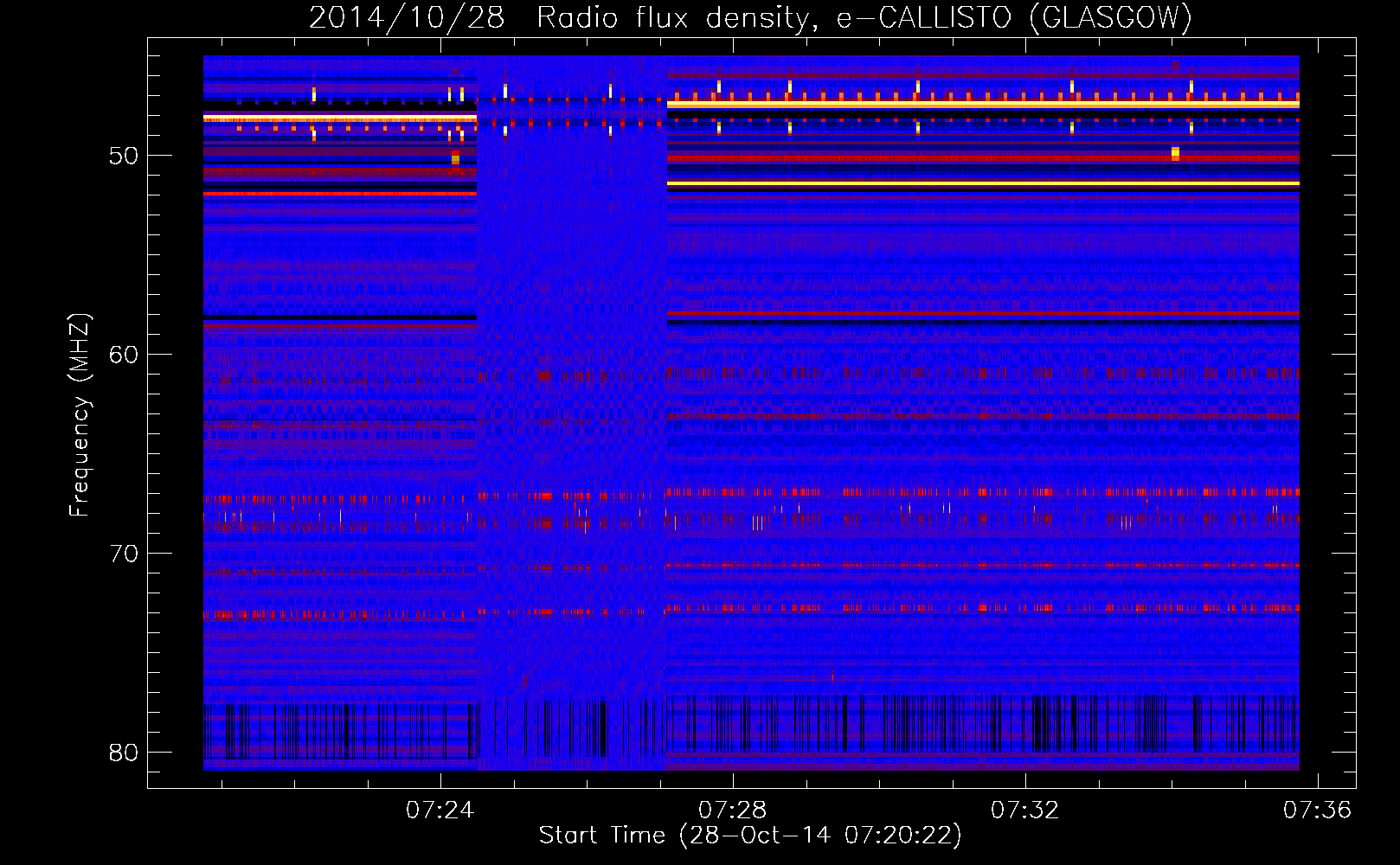This screenshot has width=1400, height=865.
Task: Click the plot title '2014/10/28 Radio flux density'
Action: (750, 18)
